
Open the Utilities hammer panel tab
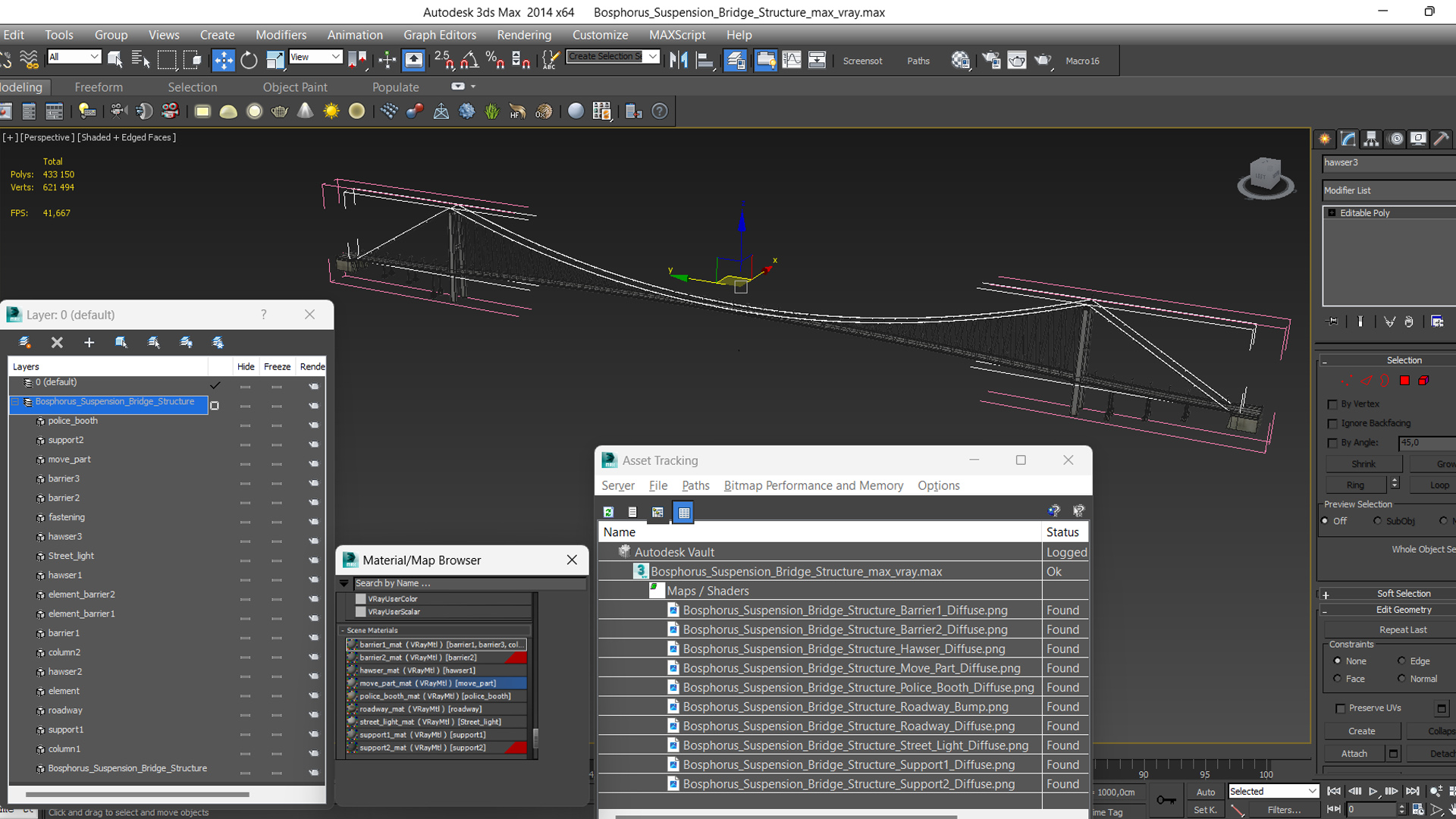(1441, 139)
